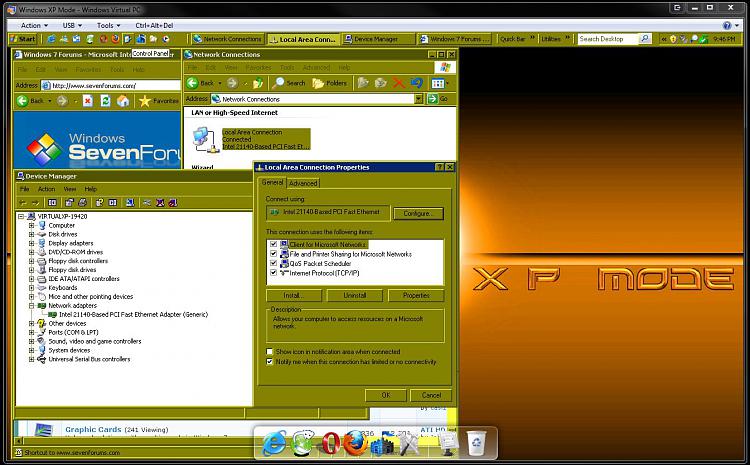Switch to the Advanced tab

point(303,183)
